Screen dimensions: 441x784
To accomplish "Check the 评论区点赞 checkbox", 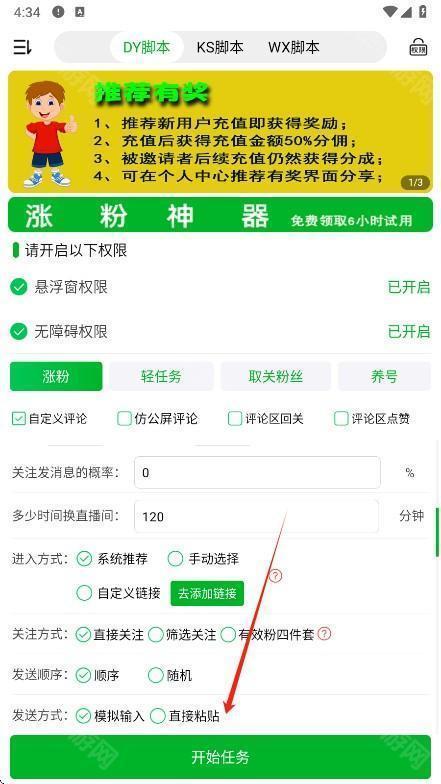I will tap(341, 418).
